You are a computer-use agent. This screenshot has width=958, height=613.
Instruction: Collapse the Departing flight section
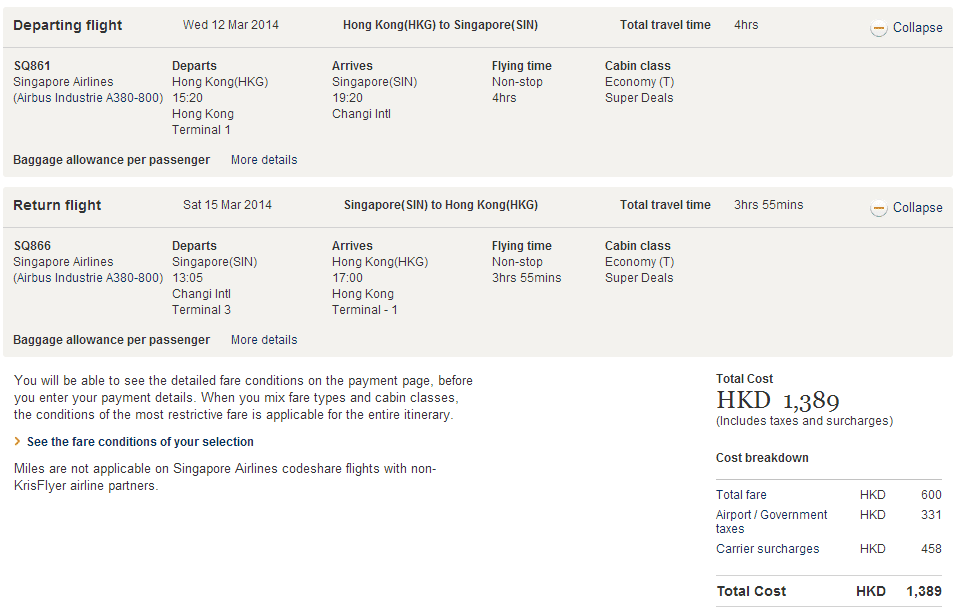[x=917, y=28]
